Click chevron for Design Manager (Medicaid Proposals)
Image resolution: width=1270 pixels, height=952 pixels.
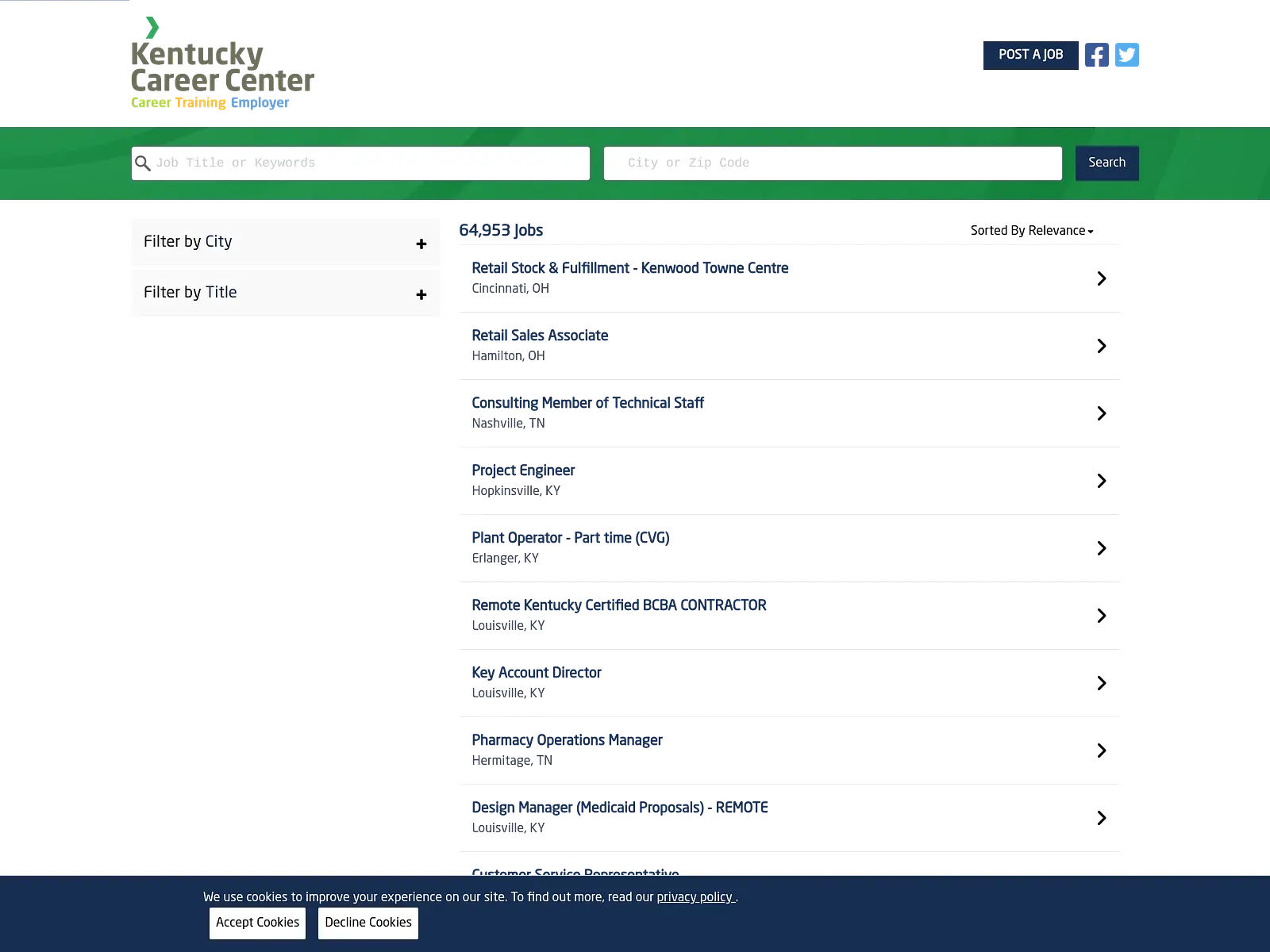pos(1101,818)
